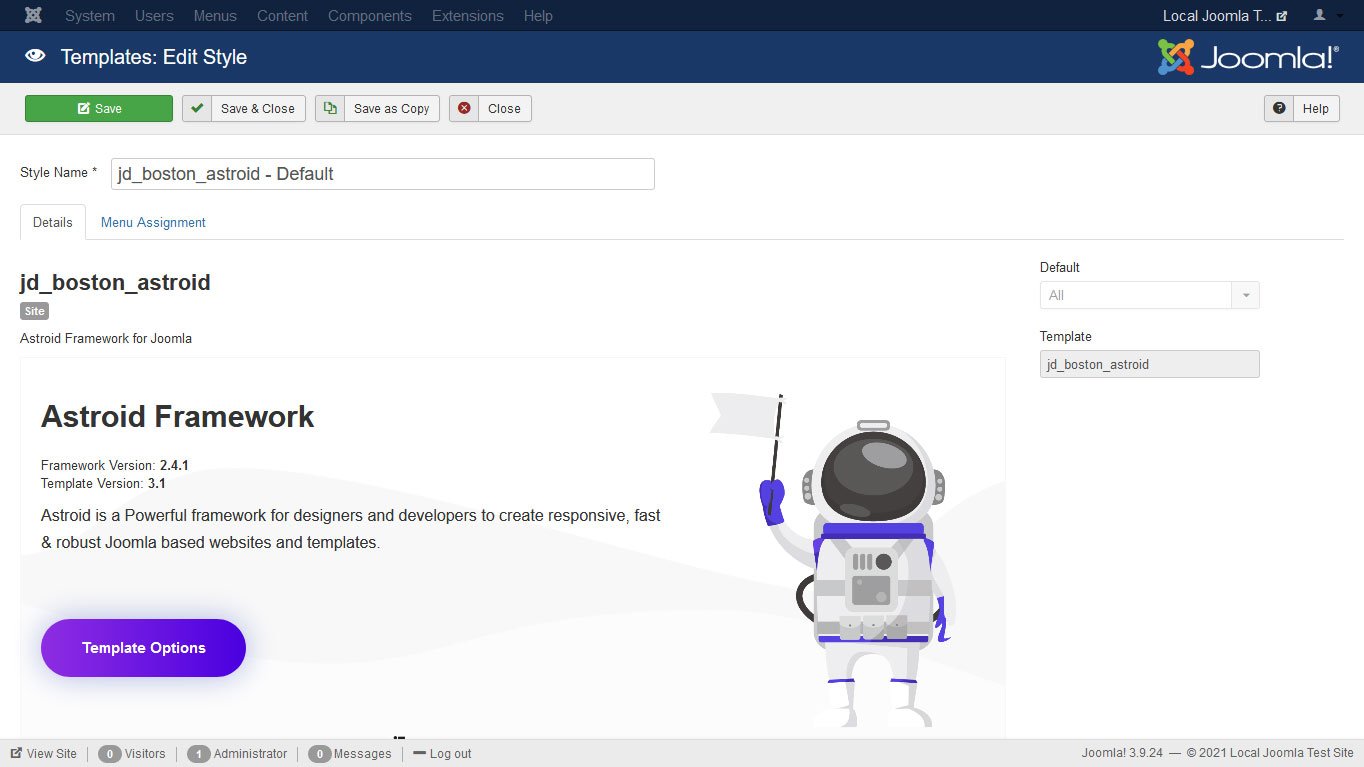Edit the Style Name input field
1364x767 pixels.
pyautogui.click(x=383, y=174)
